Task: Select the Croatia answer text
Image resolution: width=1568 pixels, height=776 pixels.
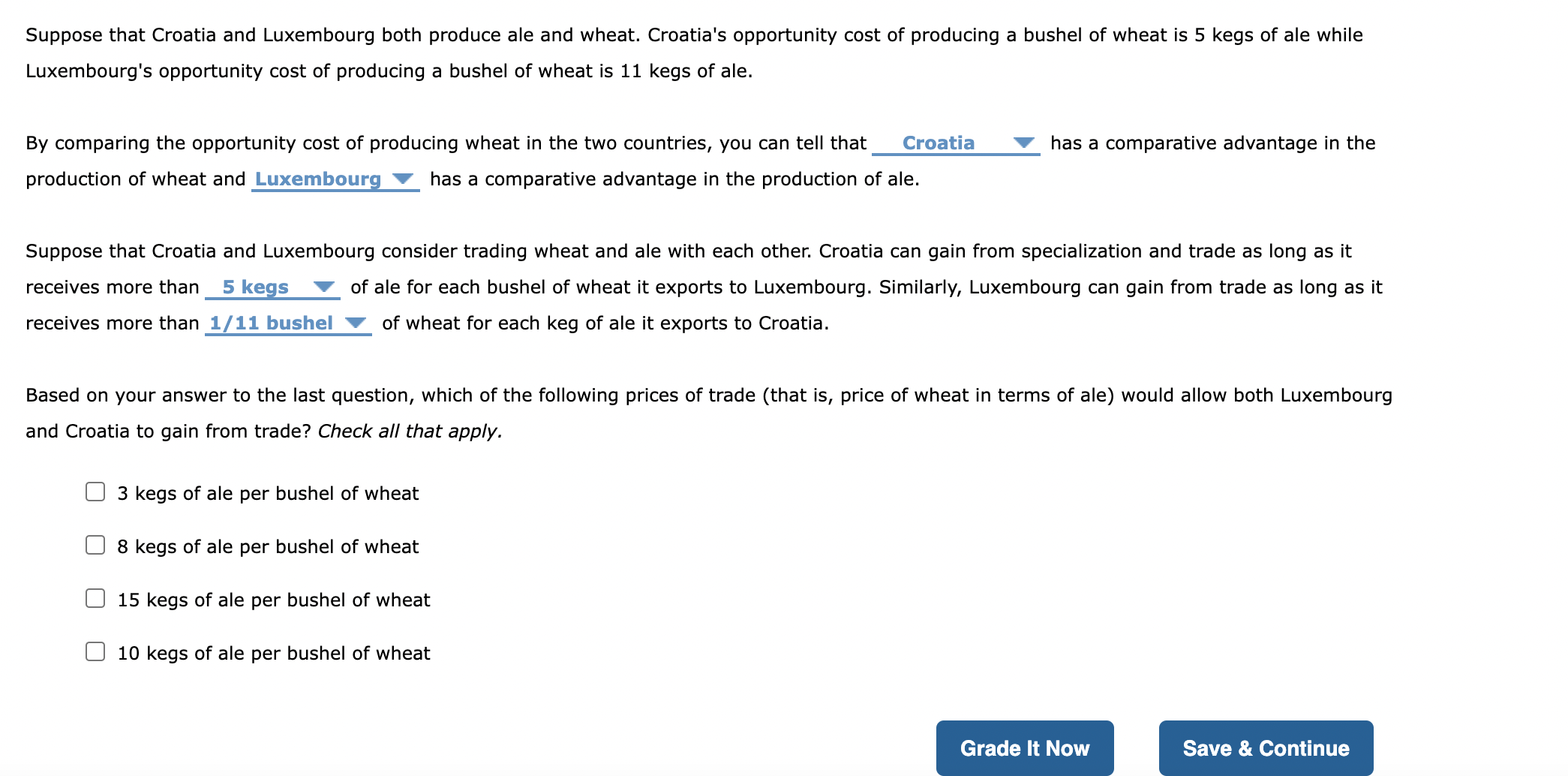Action: [938, 143]
